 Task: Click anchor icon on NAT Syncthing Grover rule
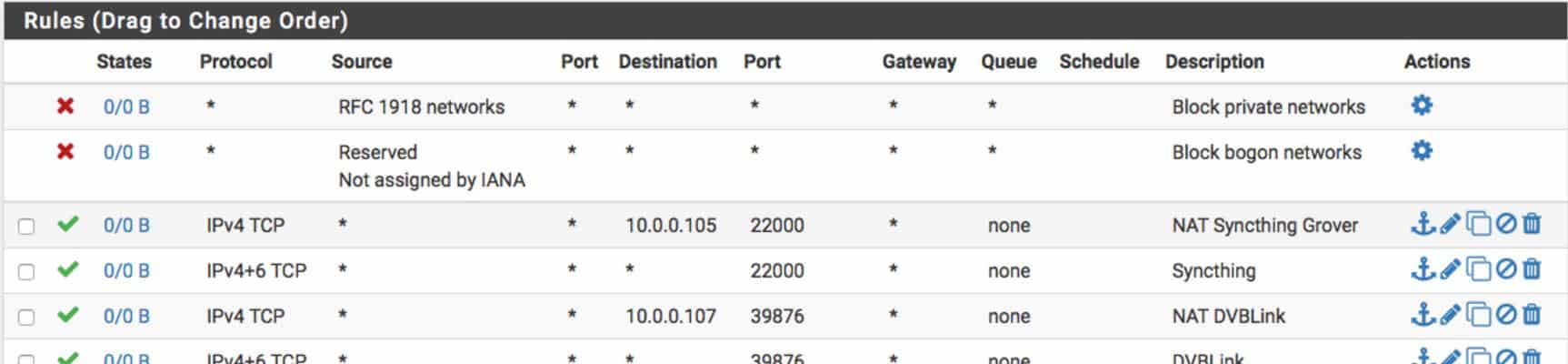[1423, 224]
